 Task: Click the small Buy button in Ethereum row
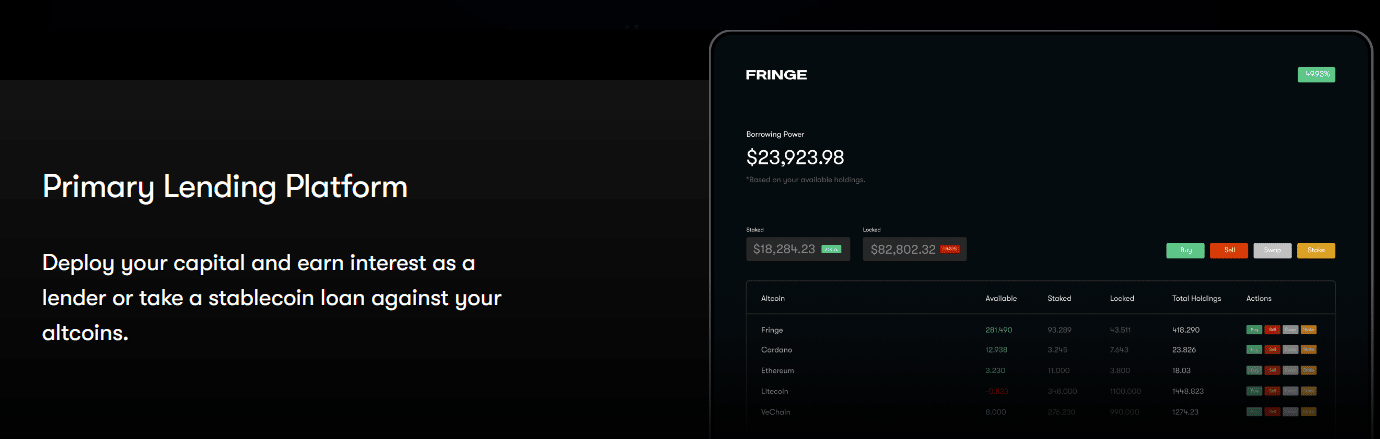(x=1254, y=370)
